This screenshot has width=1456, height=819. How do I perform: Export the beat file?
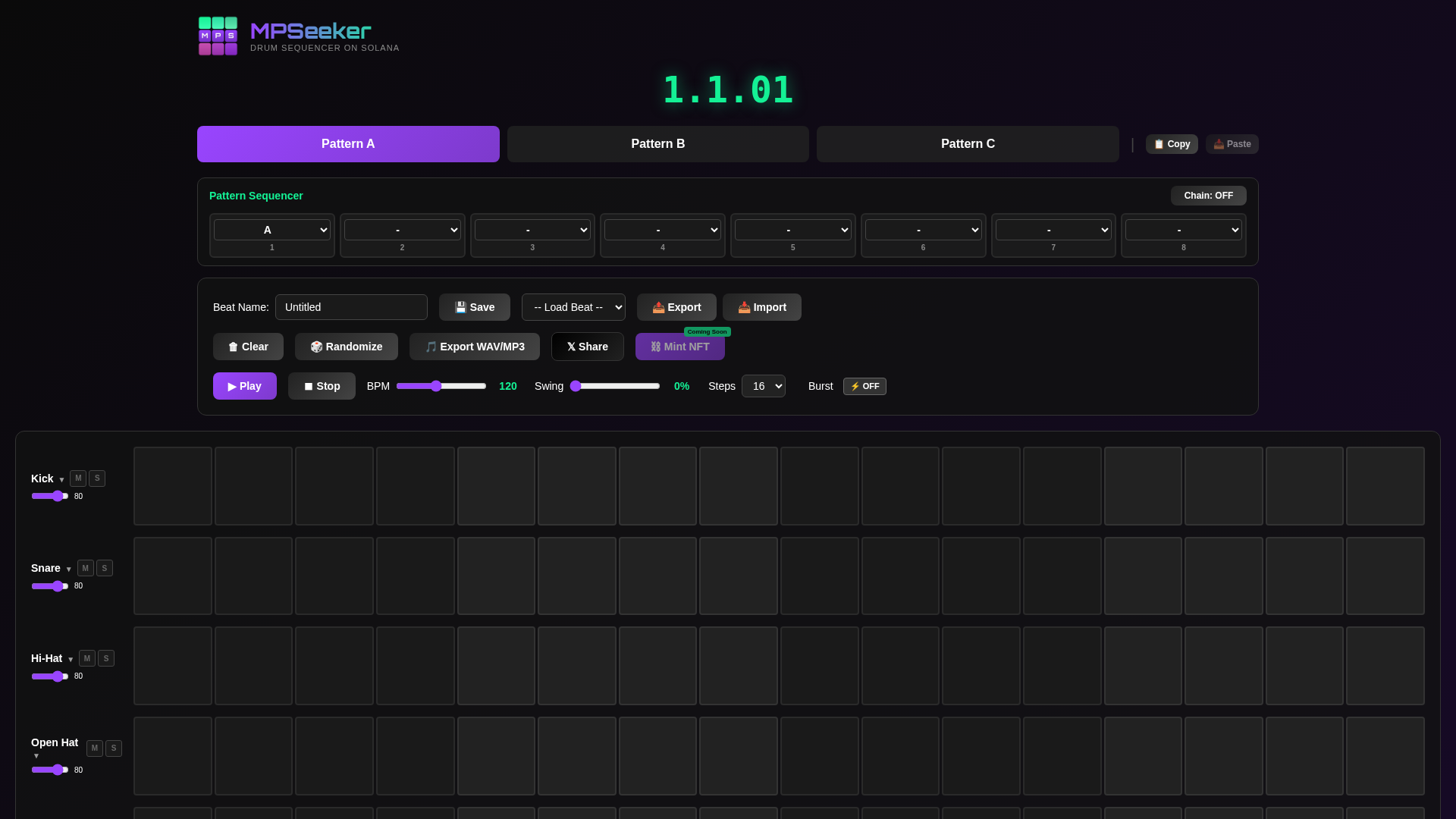coord(676,307)
